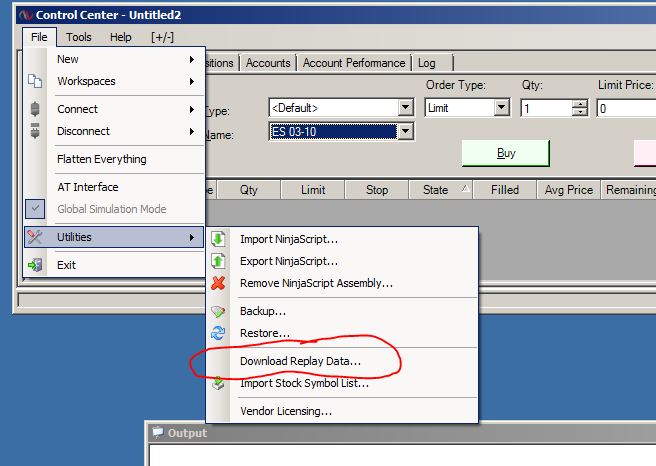Choose Flatten Everything from File menu
The width and height of the screenshot is (656, 466).
pyautogui.click(x=114, y=159)
